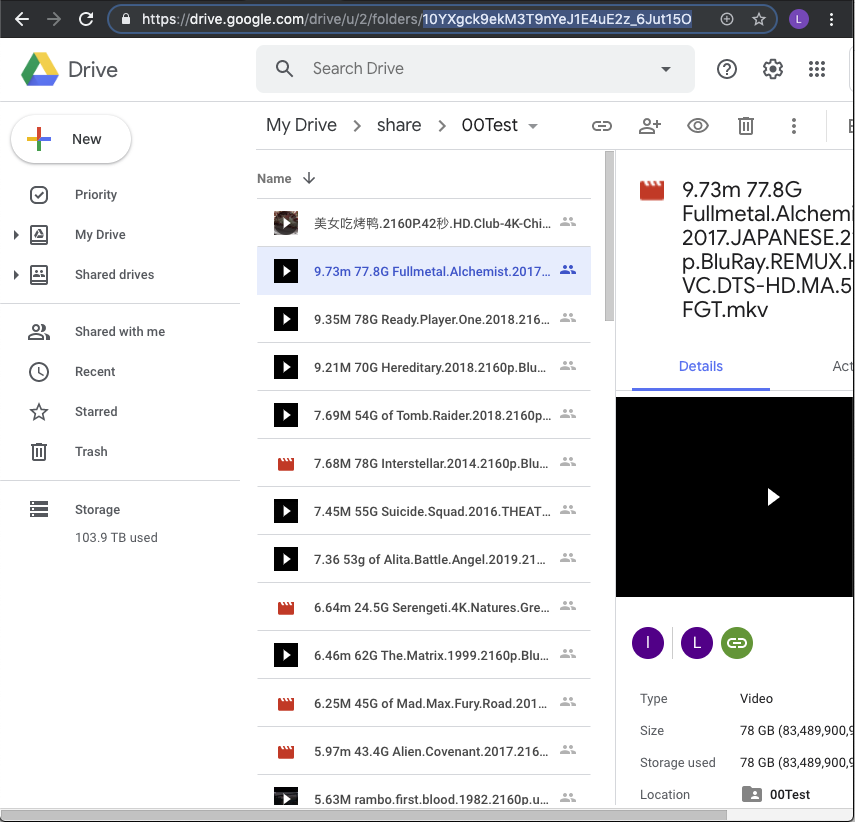Go to share folder in breadcrumb
This screenshot has width=855, height=822.
[399, 125]
